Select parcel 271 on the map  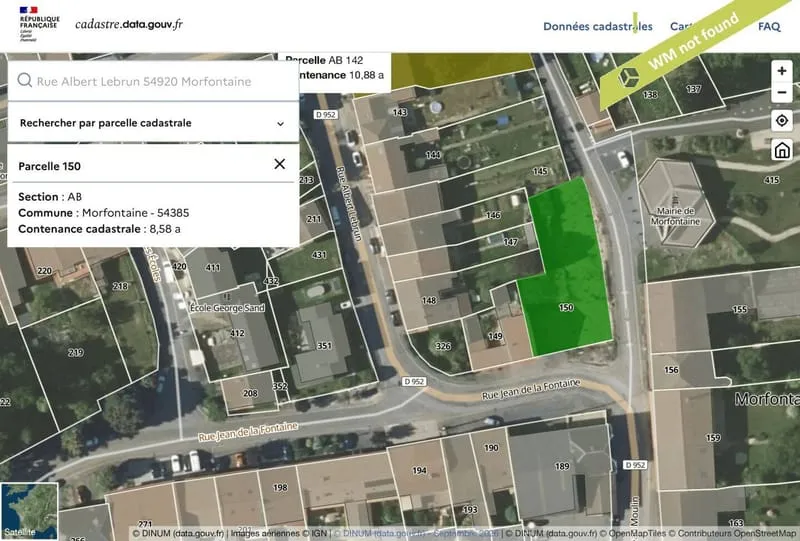tap(145, 524)
